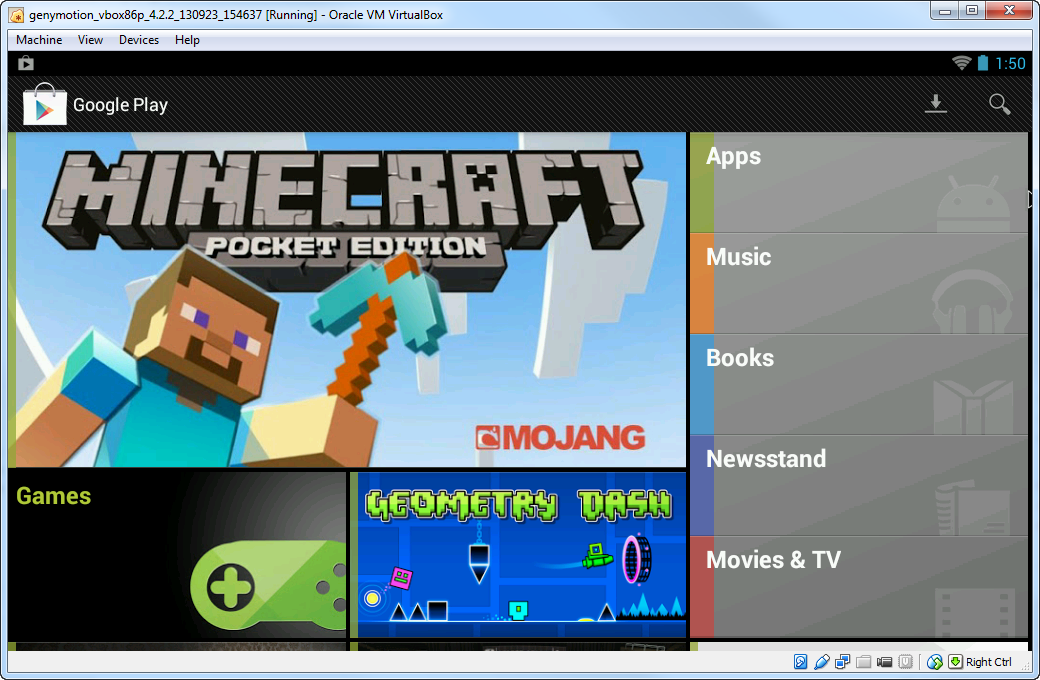The image size is (1040, 680).
Task: Click the CPU virtualization status icon
Action: click(905, 661)
